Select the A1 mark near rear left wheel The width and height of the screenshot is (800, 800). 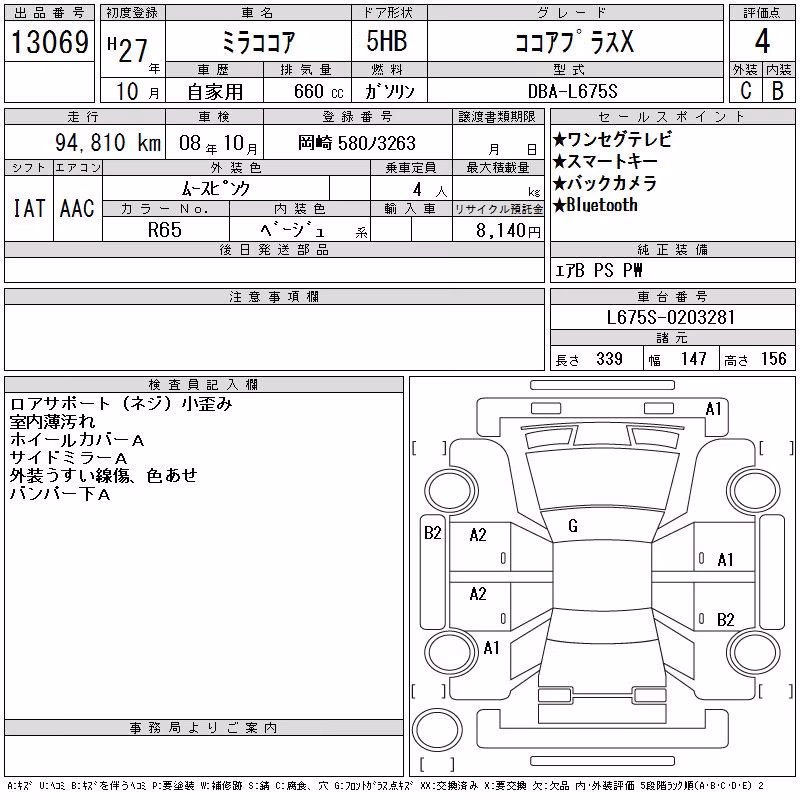tap(491, 648)
